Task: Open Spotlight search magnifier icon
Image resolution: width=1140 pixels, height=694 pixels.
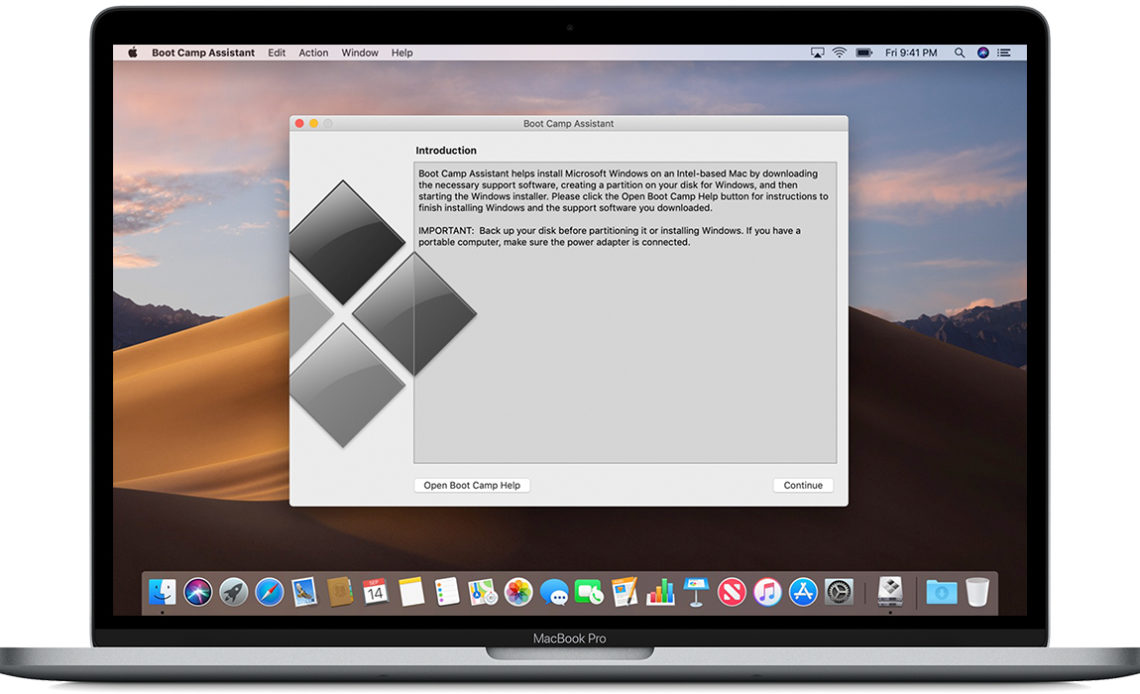Action: [x=960, y=52]
